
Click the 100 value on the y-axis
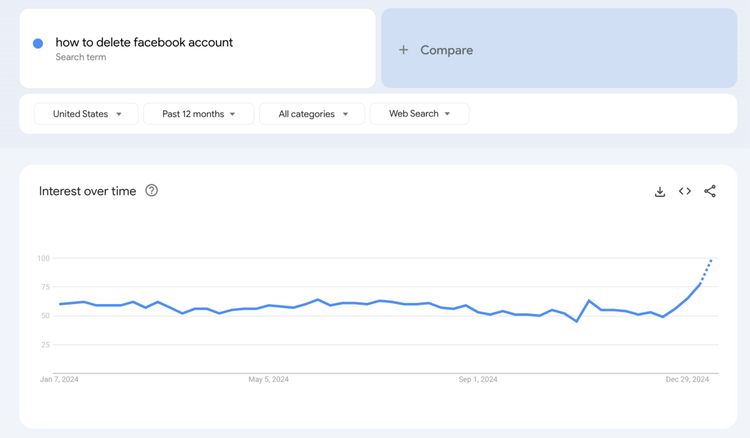point(43,258)
